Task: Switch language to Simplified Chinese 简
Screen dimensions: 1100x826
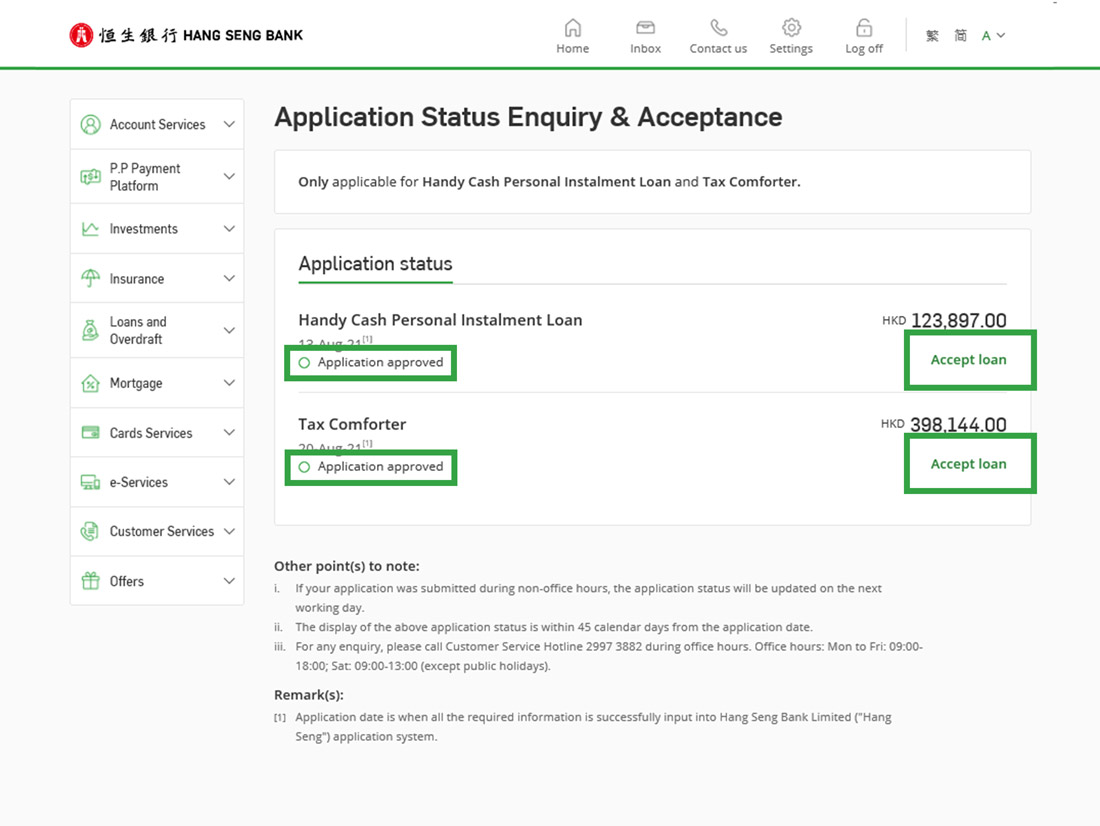Action: (x=960, y=36)
